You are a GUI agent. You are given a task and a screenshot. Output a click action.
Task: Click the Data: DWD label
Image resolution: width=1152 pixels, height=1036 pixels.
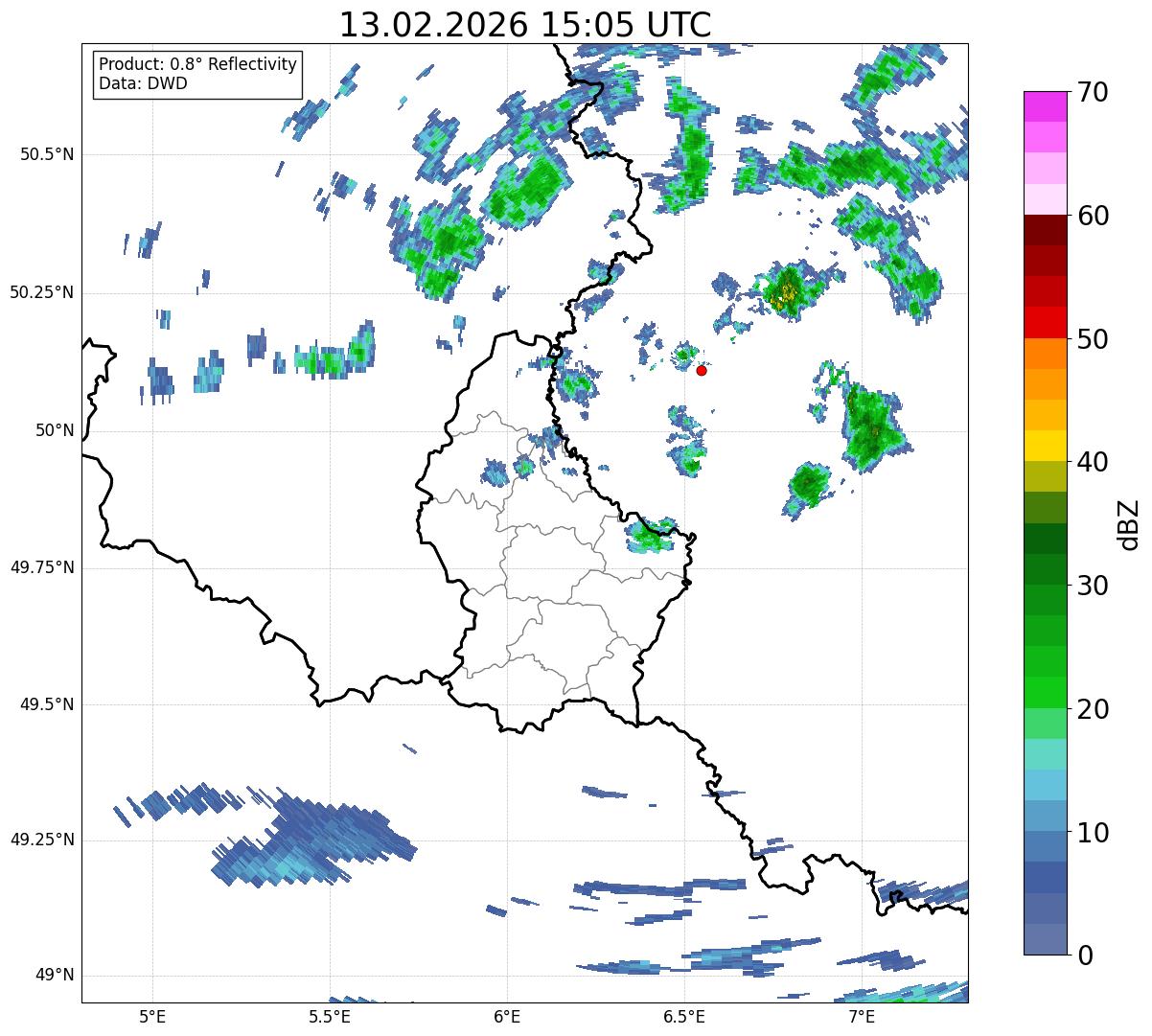143,83
